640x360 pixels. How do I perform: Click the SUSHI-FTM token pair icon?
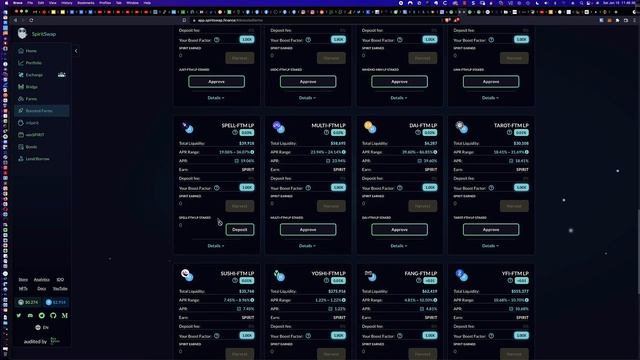click(x=187, y=275)
